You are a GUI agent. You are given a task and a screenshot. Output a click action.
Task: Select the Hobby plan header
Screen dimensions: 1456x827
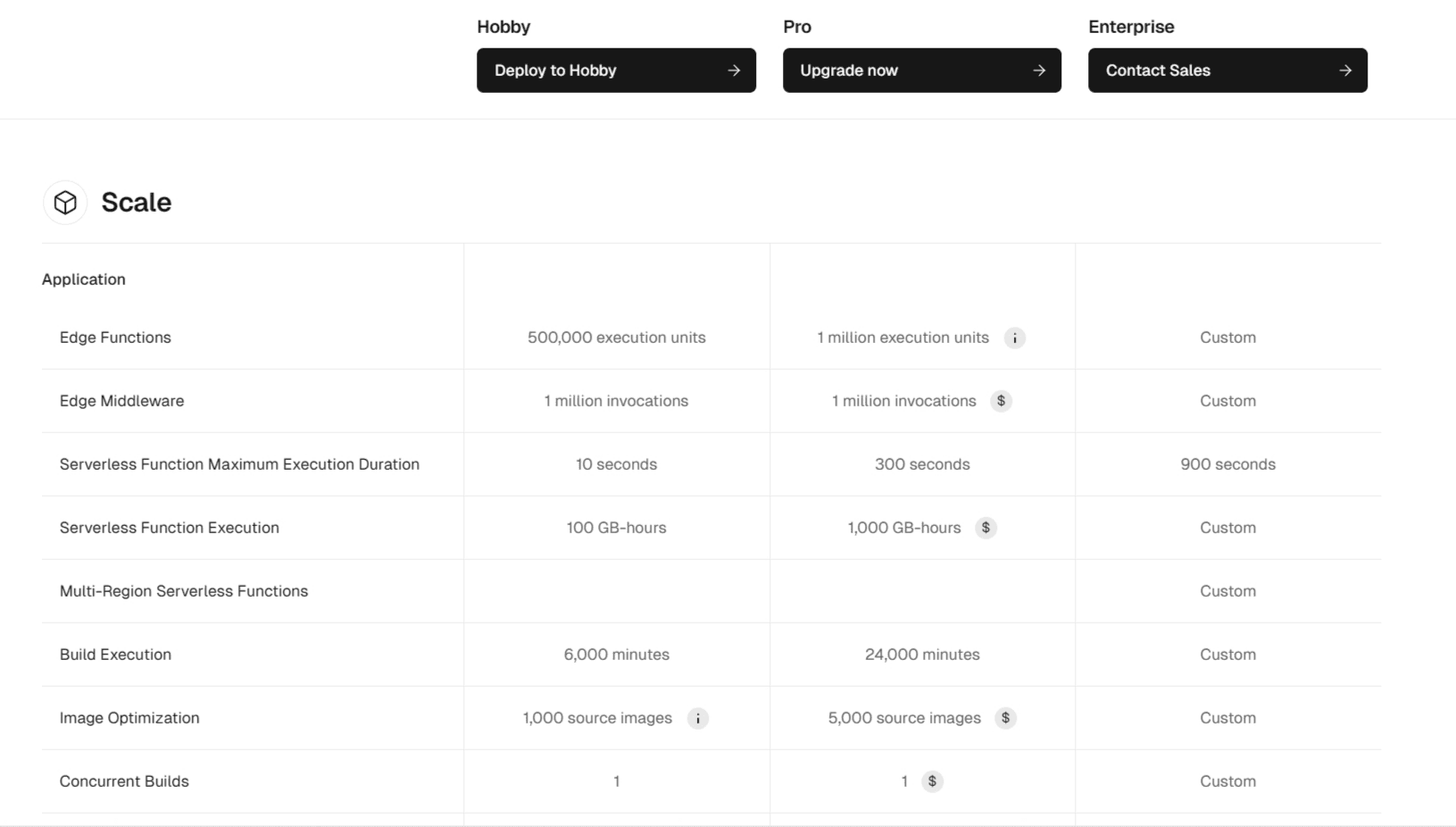click(503, 27)
